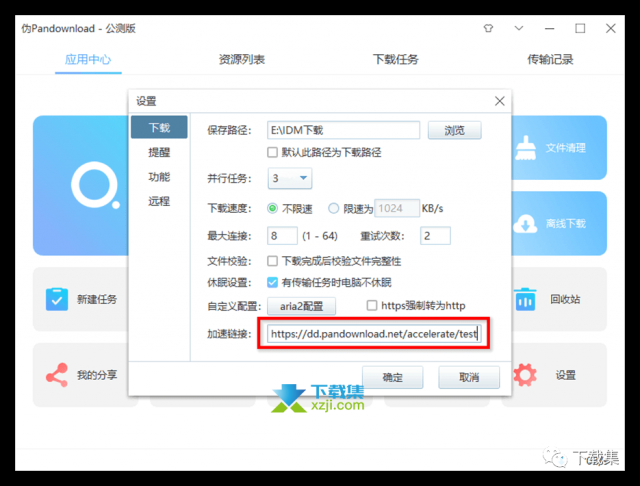
Task: Click 文件清理 label text
Action: pos(566,148)
